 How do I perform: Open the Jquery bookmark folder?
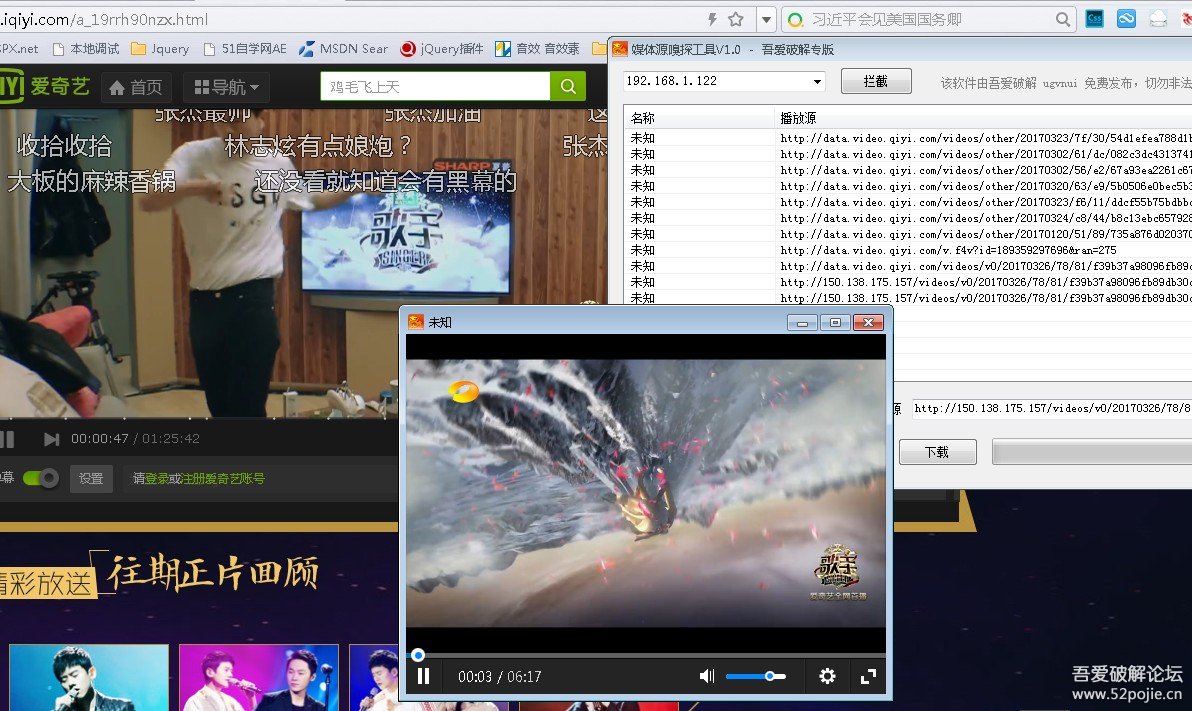click(160, 49)
